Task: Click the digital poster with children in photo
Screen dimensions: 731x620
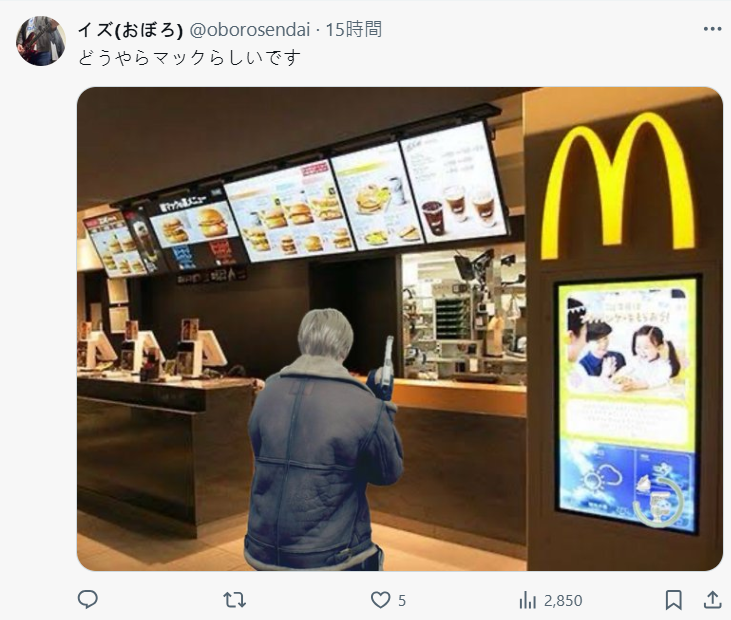Action: [x=627, y=405]
